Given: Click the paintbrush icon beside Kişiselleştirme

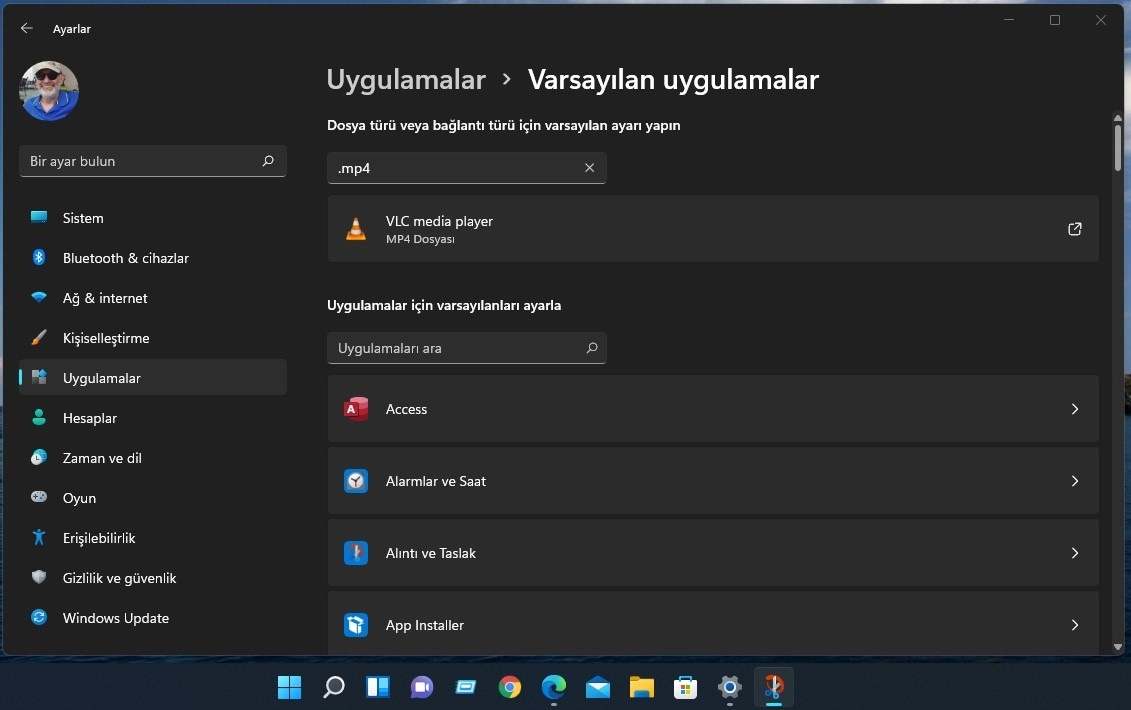Looking at the screenshot, I should tap(39, 337).
